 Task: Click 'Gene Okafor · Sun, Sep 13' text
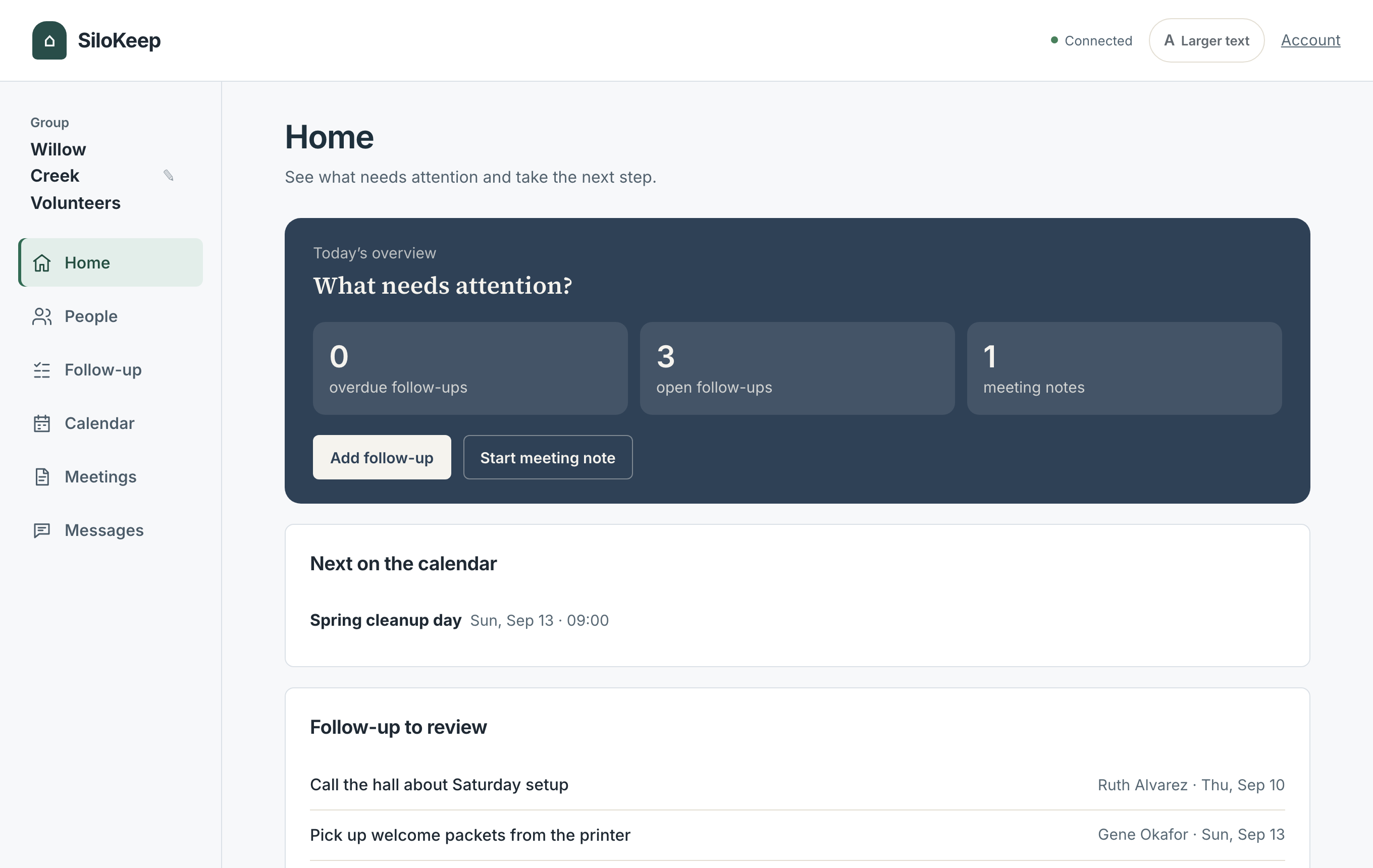[x=1191, y=834]
